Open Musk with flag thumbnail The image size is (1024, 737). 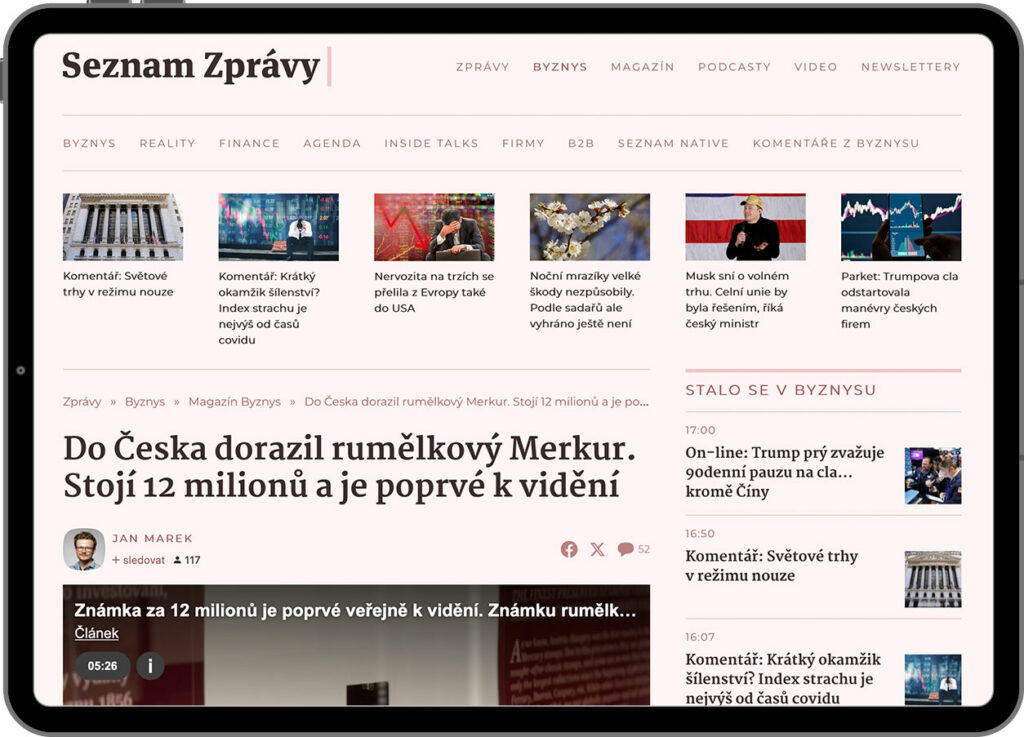coord(745,227)
